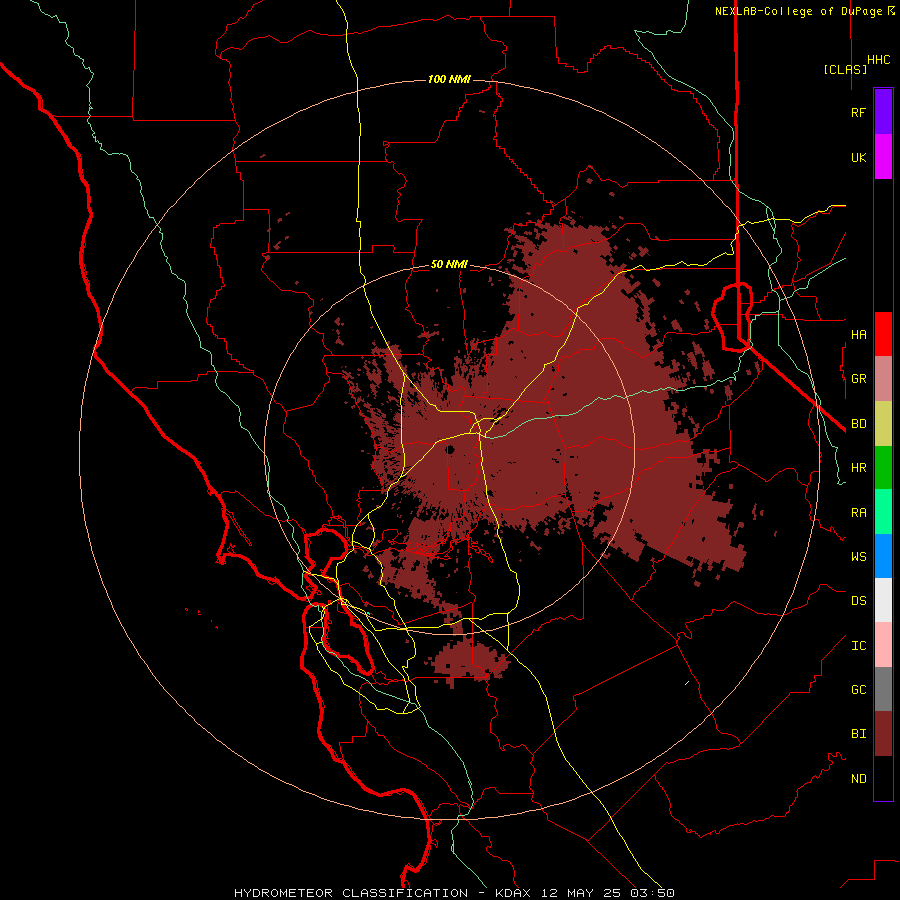Click the GR legend label

tap(858, 379)
